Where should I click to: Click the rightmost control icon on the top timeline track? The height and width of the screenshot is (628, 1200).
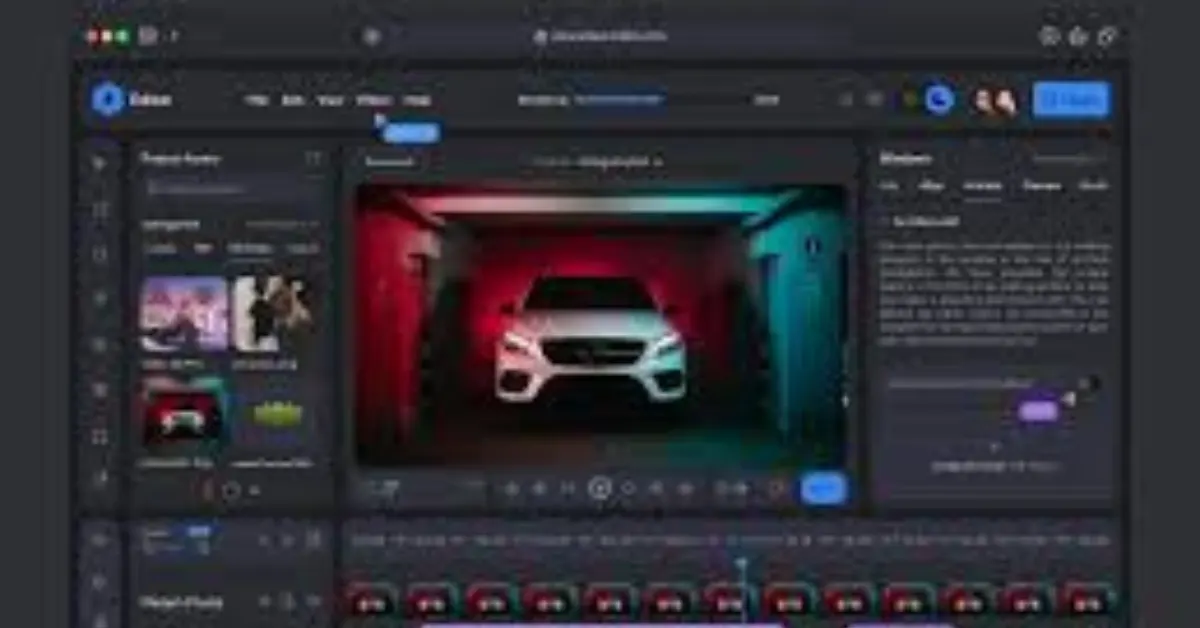pos(314,540)
